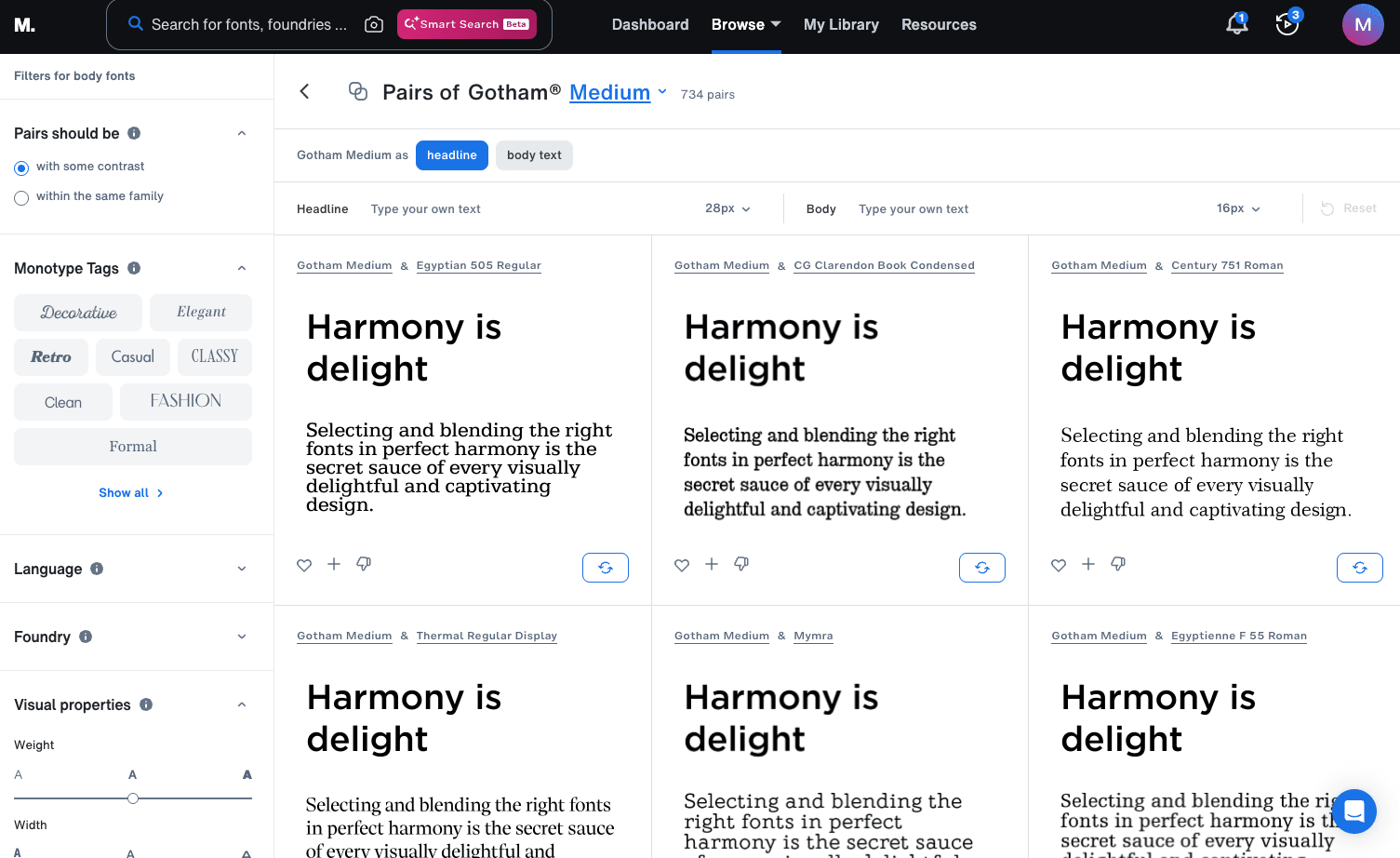The height and width of the screenshot is (858, 1400).
Task: Open the Browse menu
Action: click(x=745, y=24)
